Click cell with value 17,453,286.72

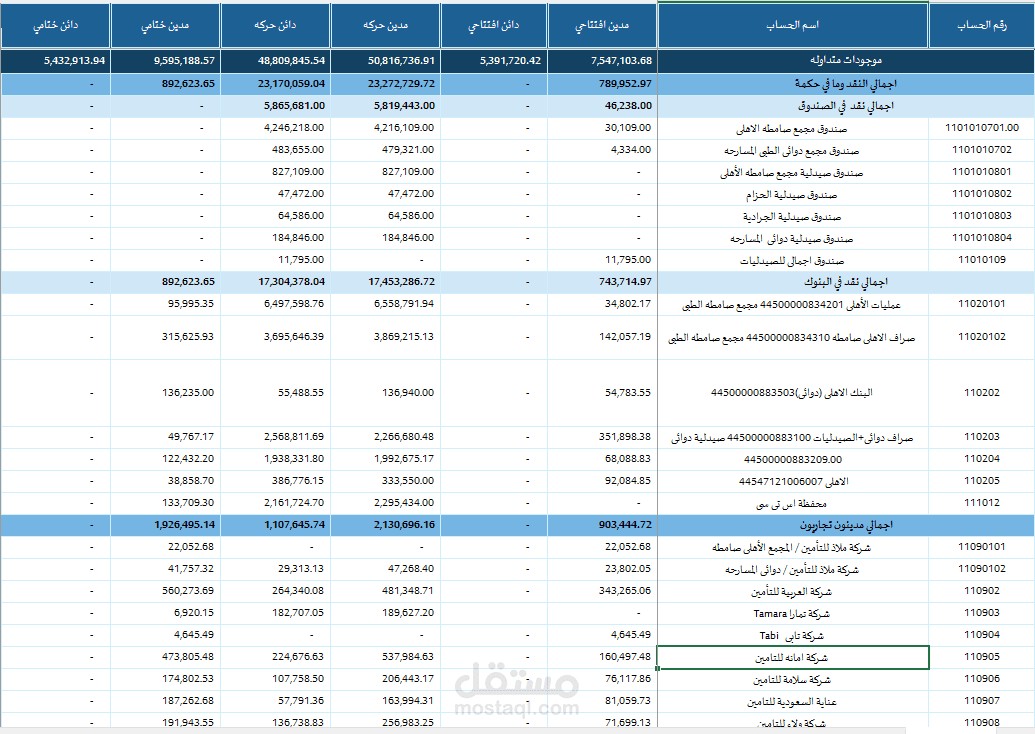(x=401, y=282)
